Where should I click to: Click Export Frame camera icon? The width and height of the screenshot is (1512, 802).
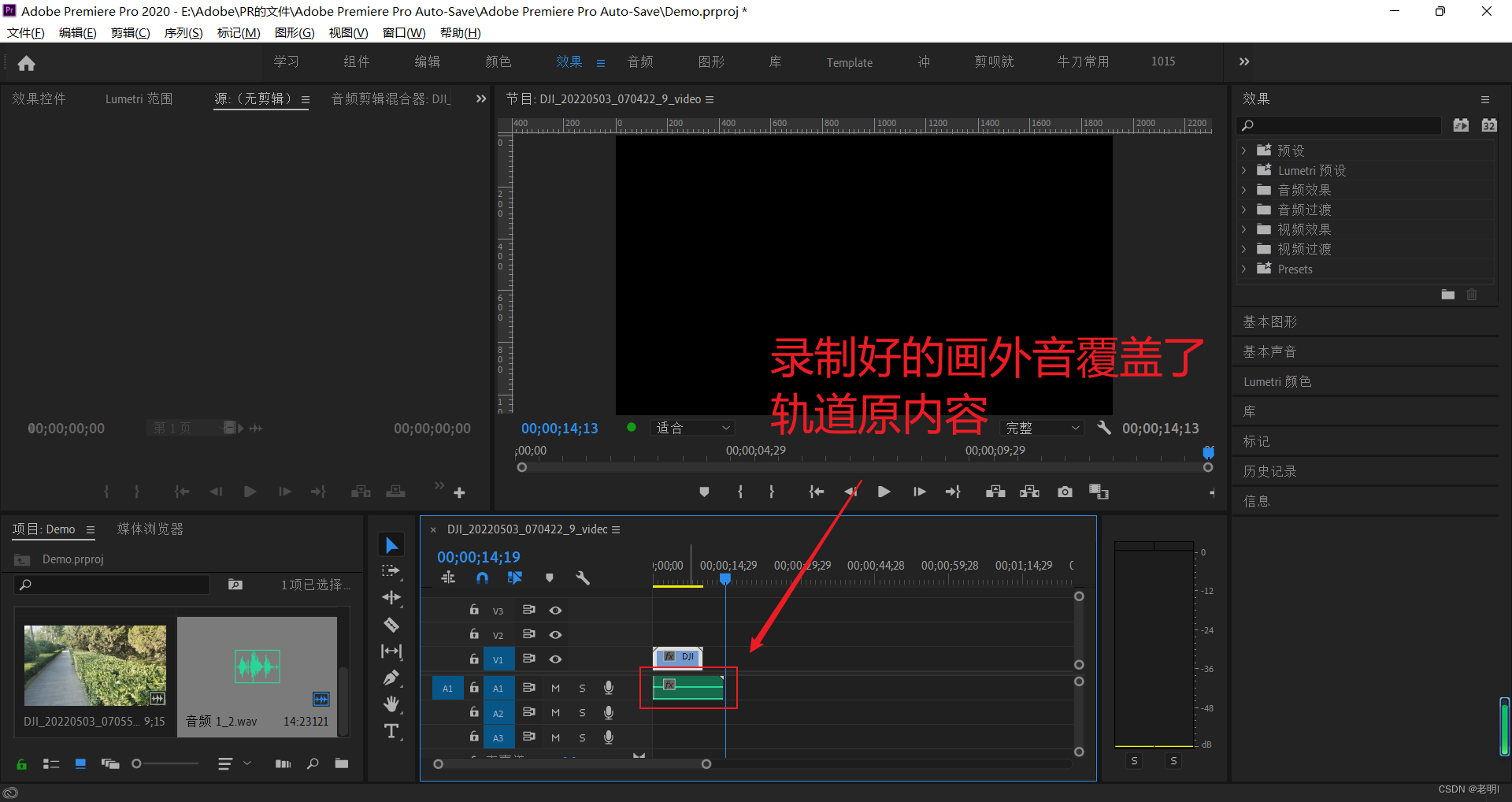1065,492
